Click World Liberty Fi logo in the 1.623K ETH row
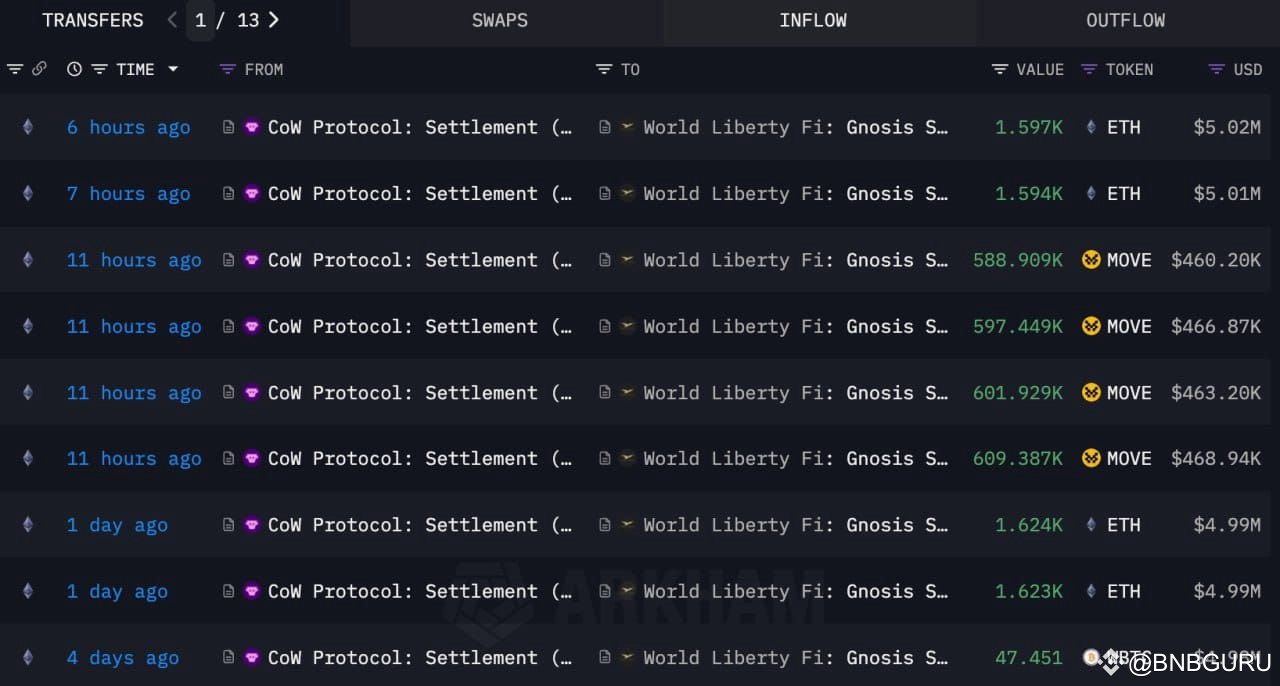The image size is (1280, 686). [x=627, y=591]
